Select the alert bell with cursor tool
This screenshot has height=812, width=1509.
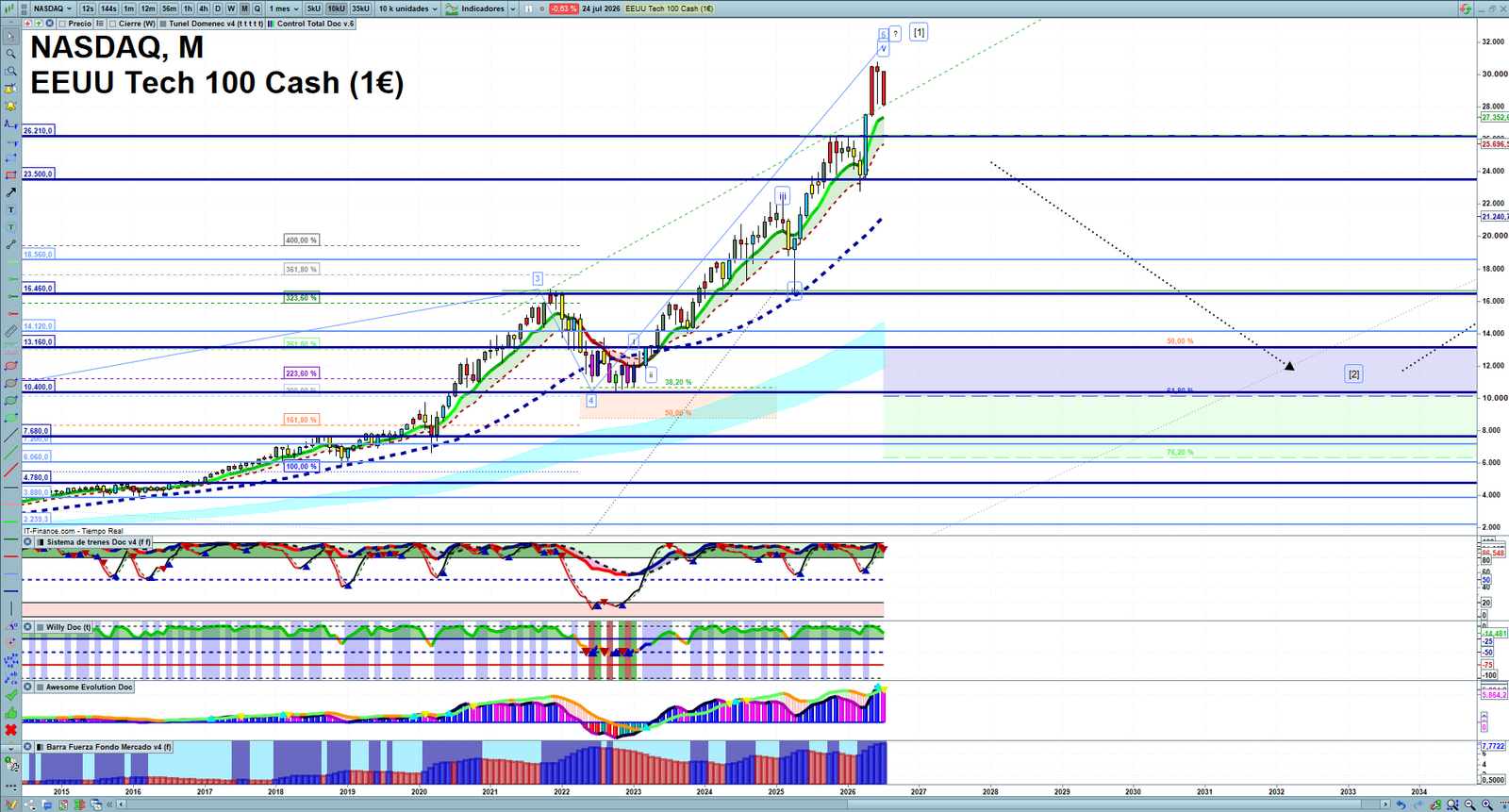point(11,89)
